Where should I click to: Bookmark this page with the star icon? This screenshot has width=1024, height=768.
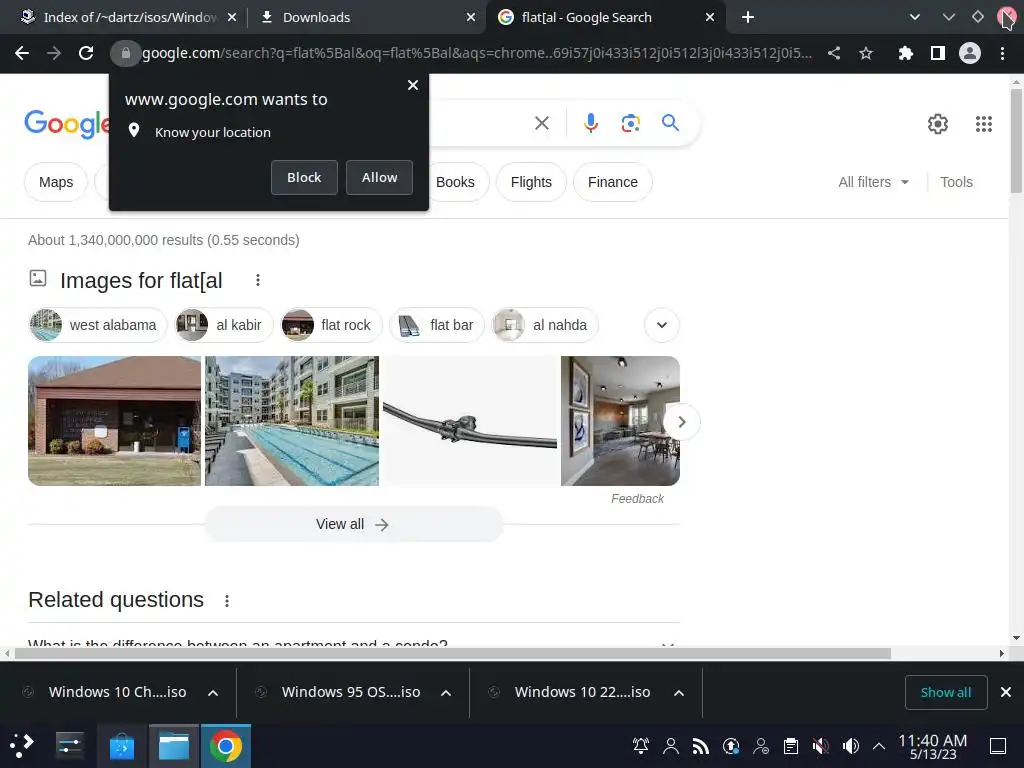pyautogui.click(x=866, y=54)
